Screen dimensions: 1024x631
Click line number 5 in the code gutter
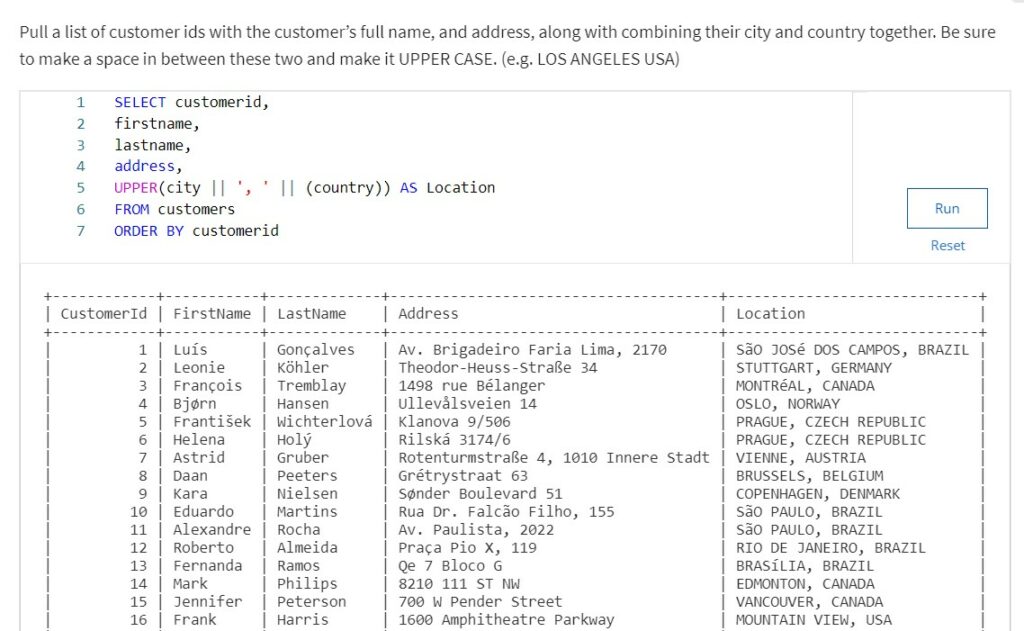tap(81, 188)
